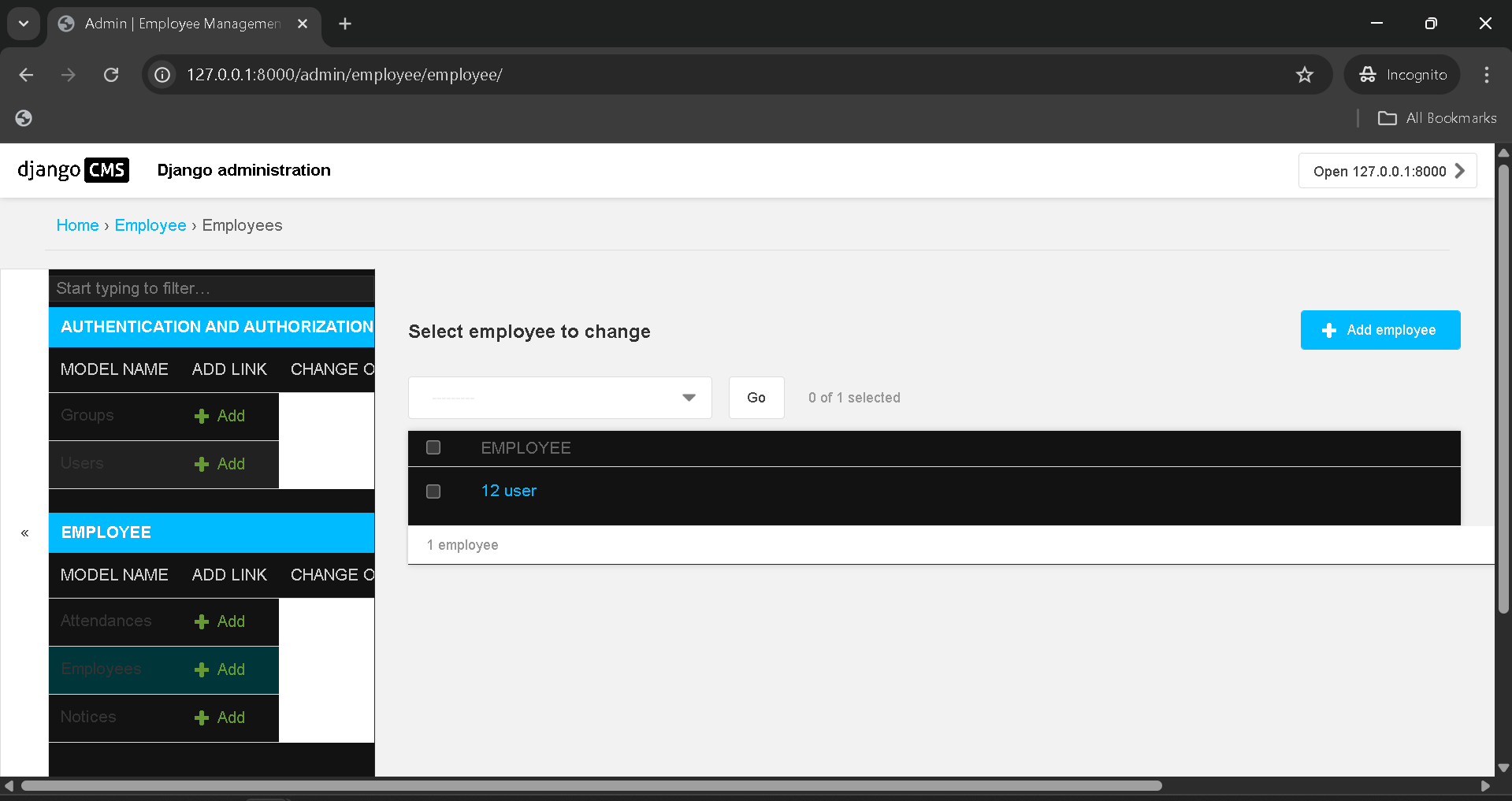Bookmark page with the star icon
The width and height of the screenshot is (1512, 801).
pos(1304,75)
